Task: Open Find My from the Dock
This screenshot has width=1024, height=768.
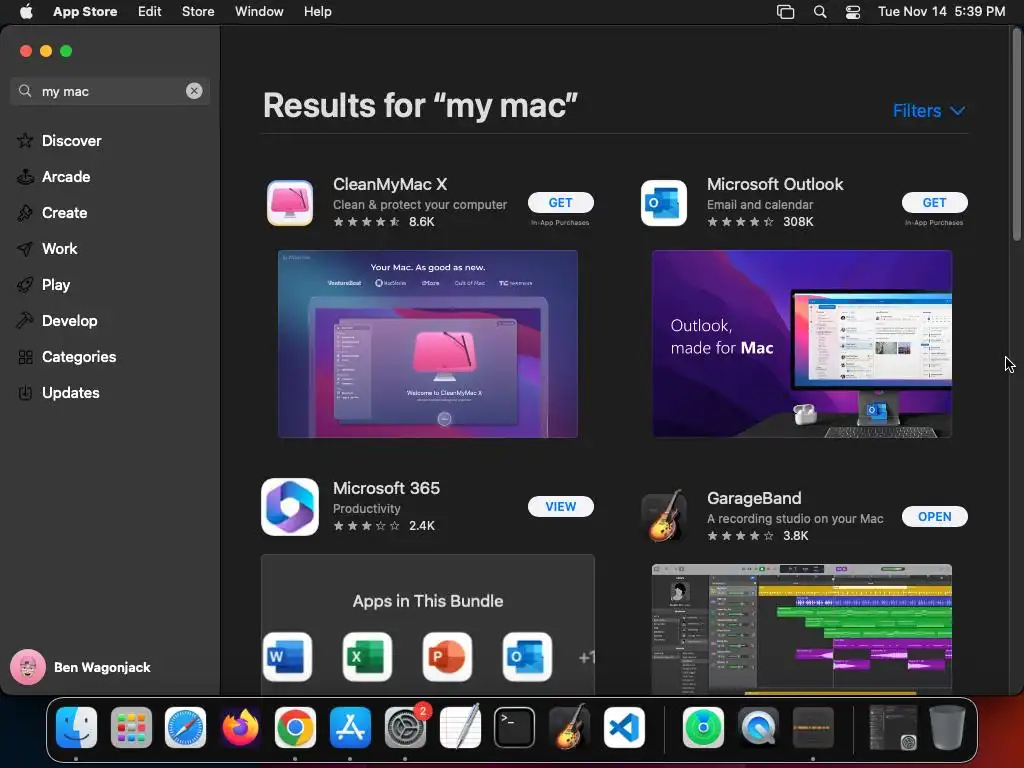Action: [703, 727]
